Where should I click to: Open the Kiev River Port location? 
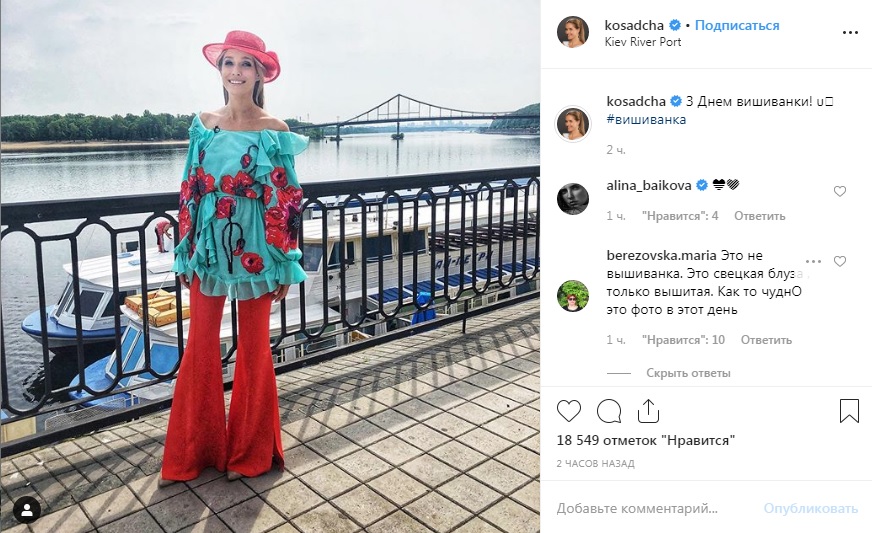click(643, 42)
